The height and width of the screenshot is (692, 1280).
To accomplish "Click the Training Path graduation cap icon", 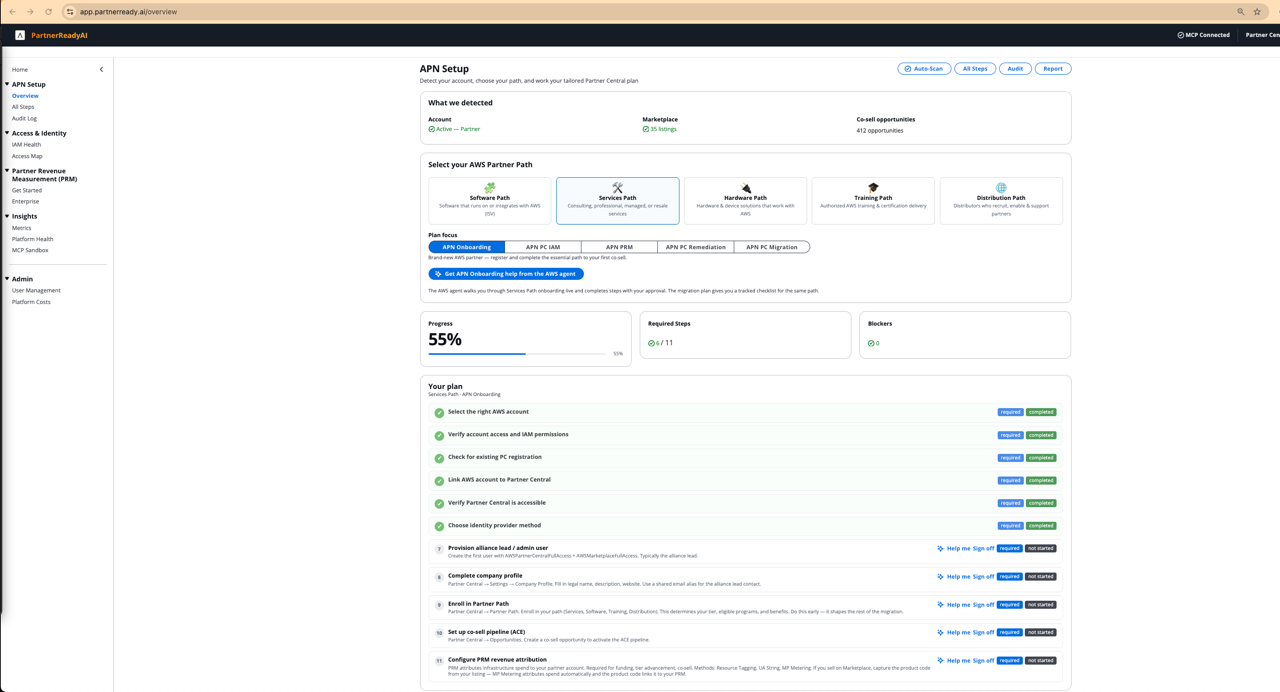I will click(x=873, y=188).
